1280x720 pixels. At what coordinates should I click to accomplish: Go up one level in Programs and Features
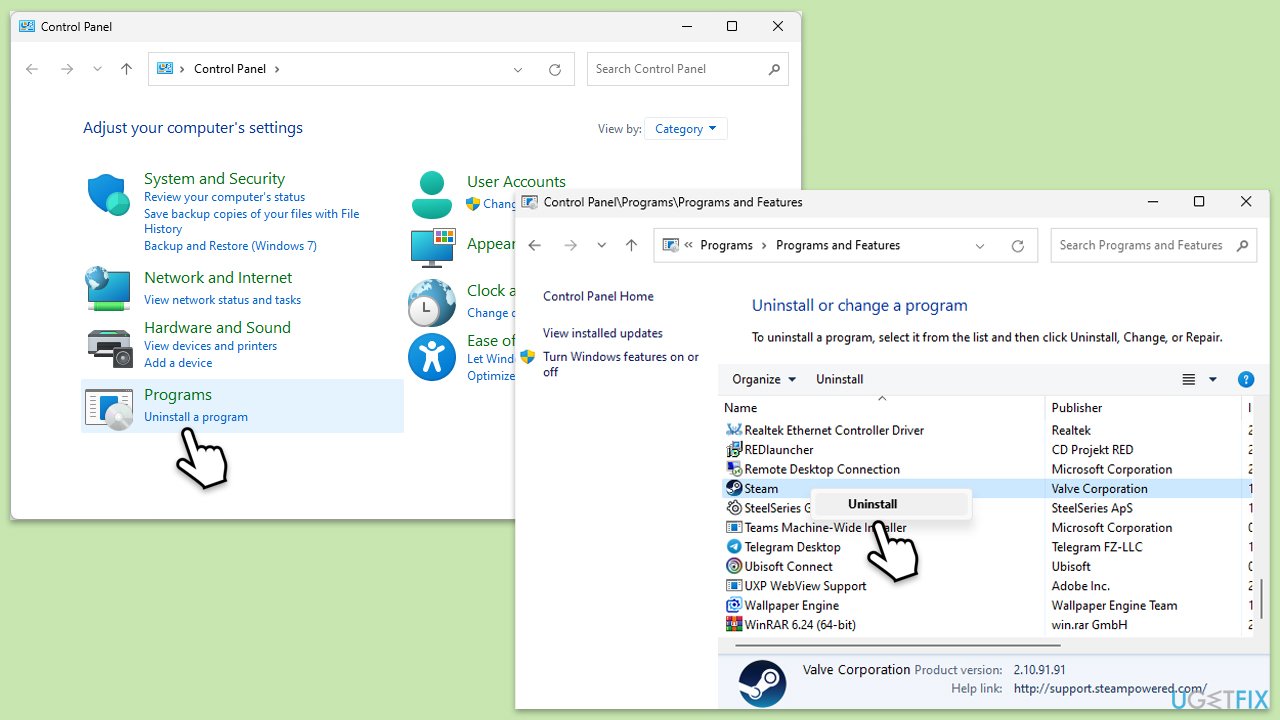click(x=631, y=246)
